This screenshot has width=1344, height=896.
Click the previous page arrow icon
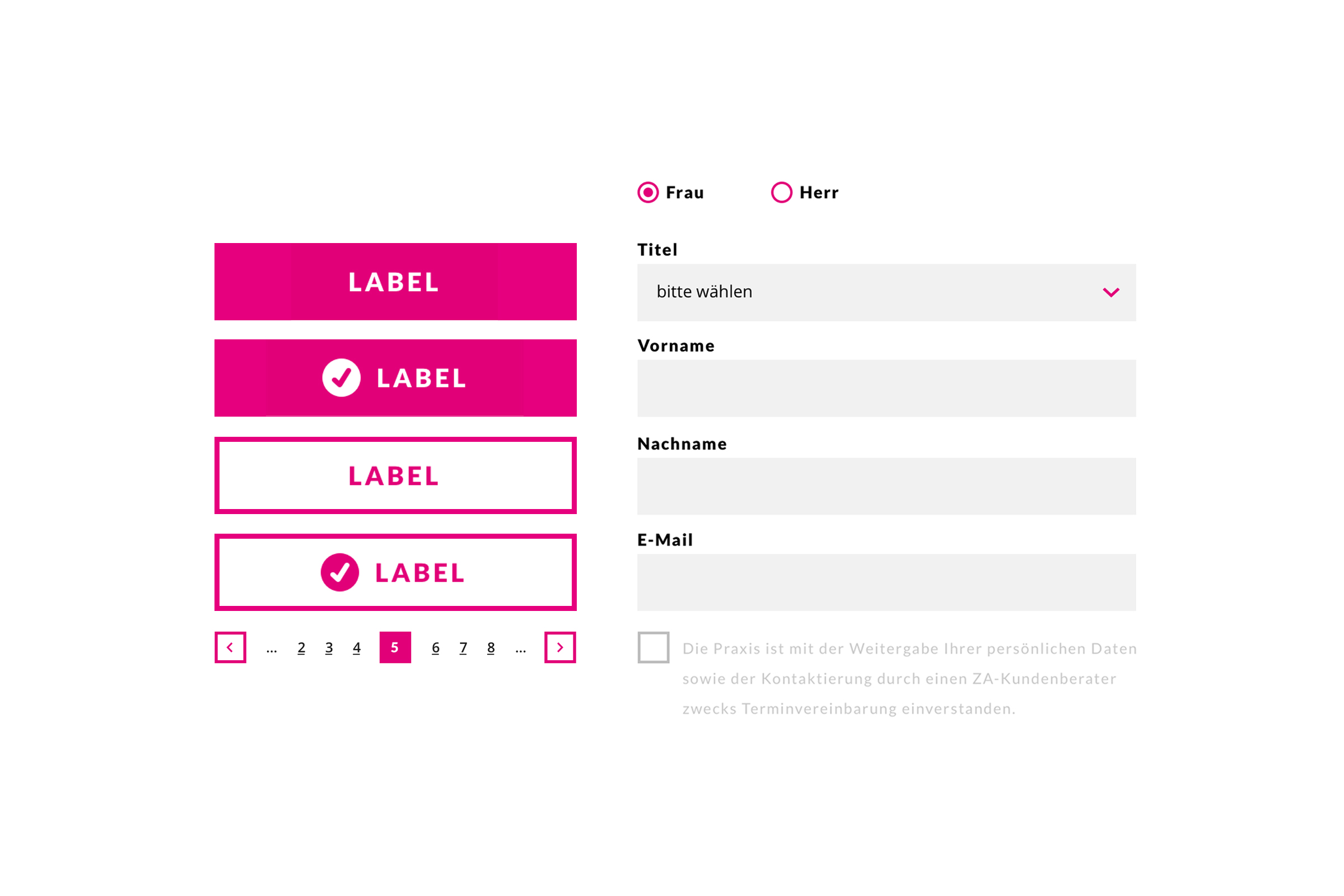pos(230,647)
